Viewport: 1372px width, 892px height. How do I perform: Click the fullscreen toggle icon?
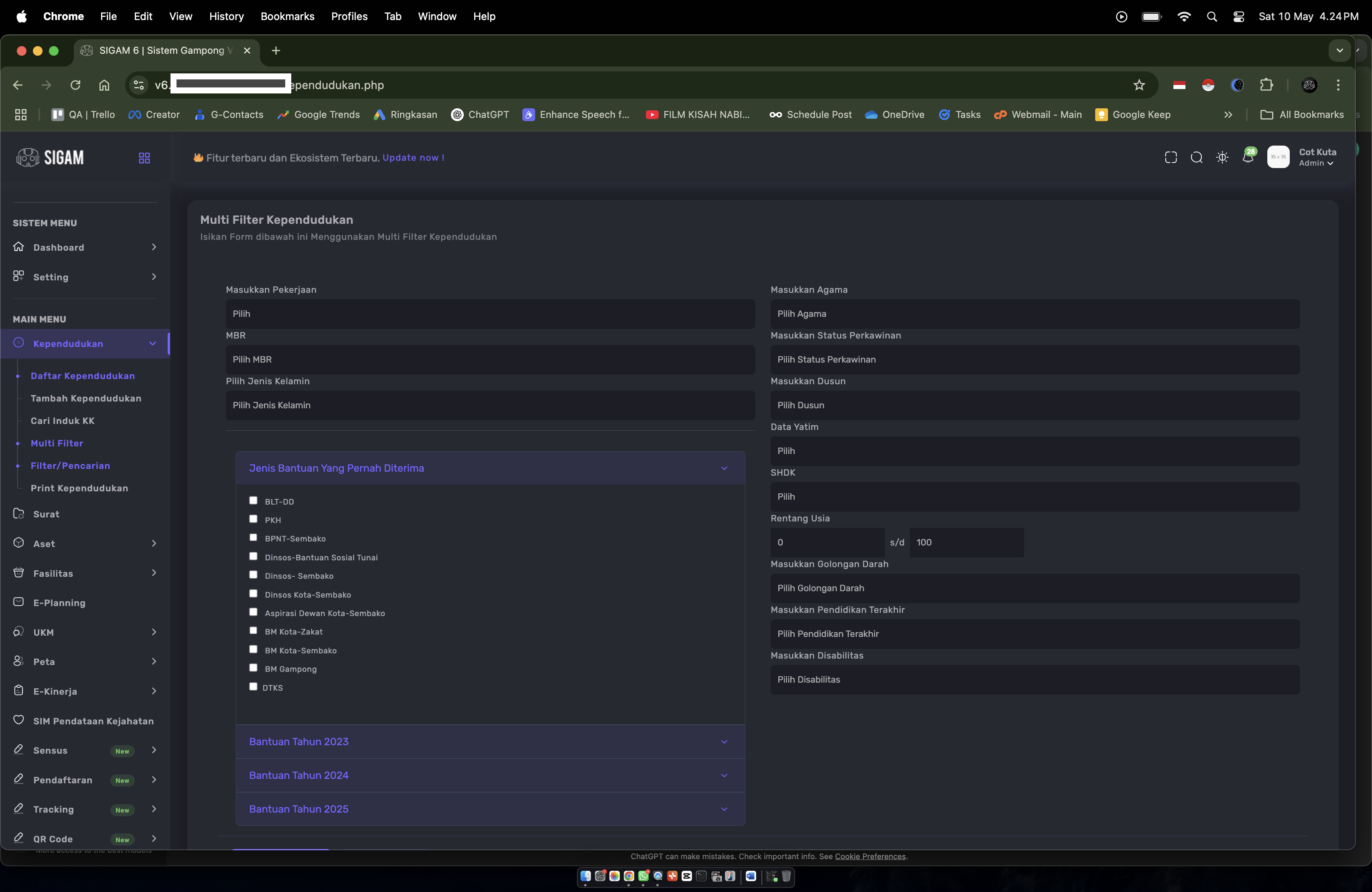click(1170, 157)
